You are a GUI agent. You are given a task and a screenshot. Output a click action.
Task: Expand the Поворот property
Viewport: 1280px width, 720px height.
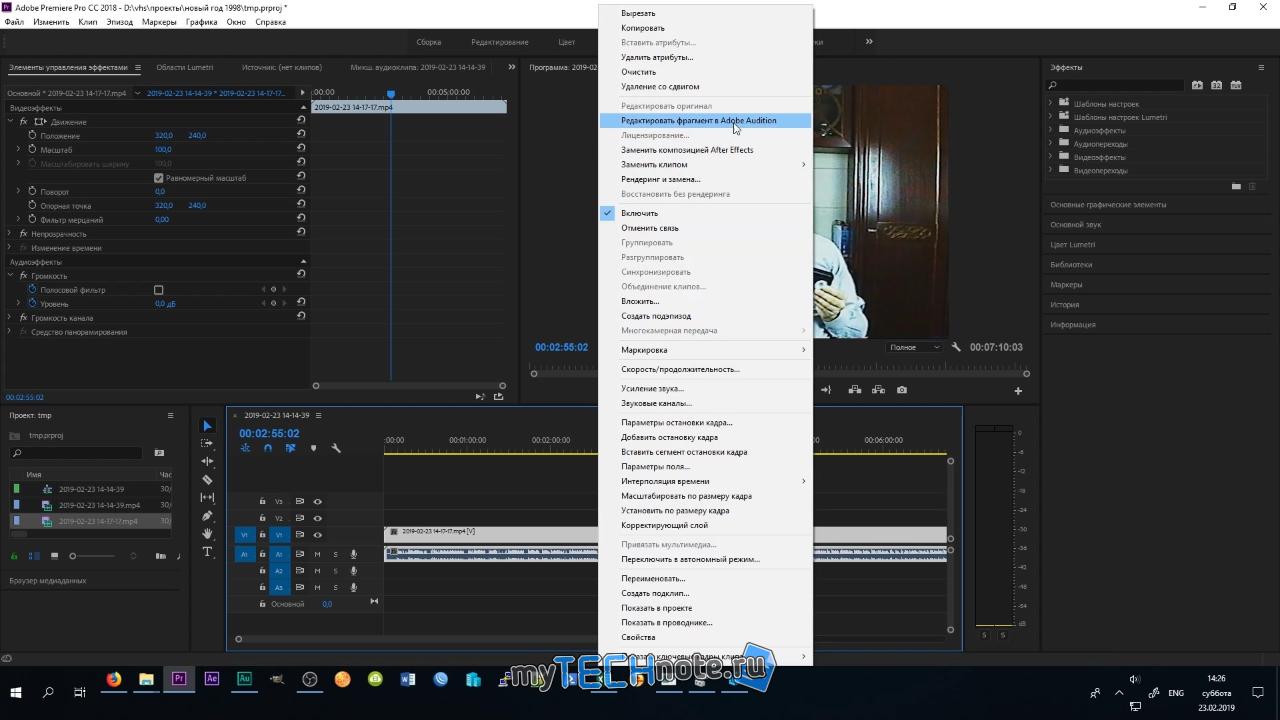pyautogui.click(x=18, y=191)
